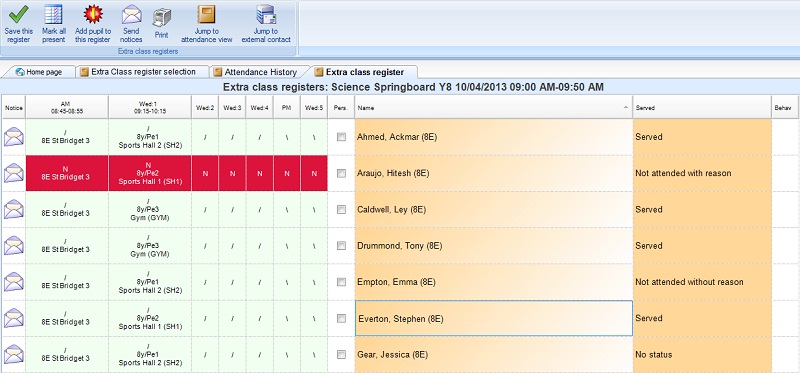
Task: Open Extra Class register selection tab
Action: pos(143,72)
